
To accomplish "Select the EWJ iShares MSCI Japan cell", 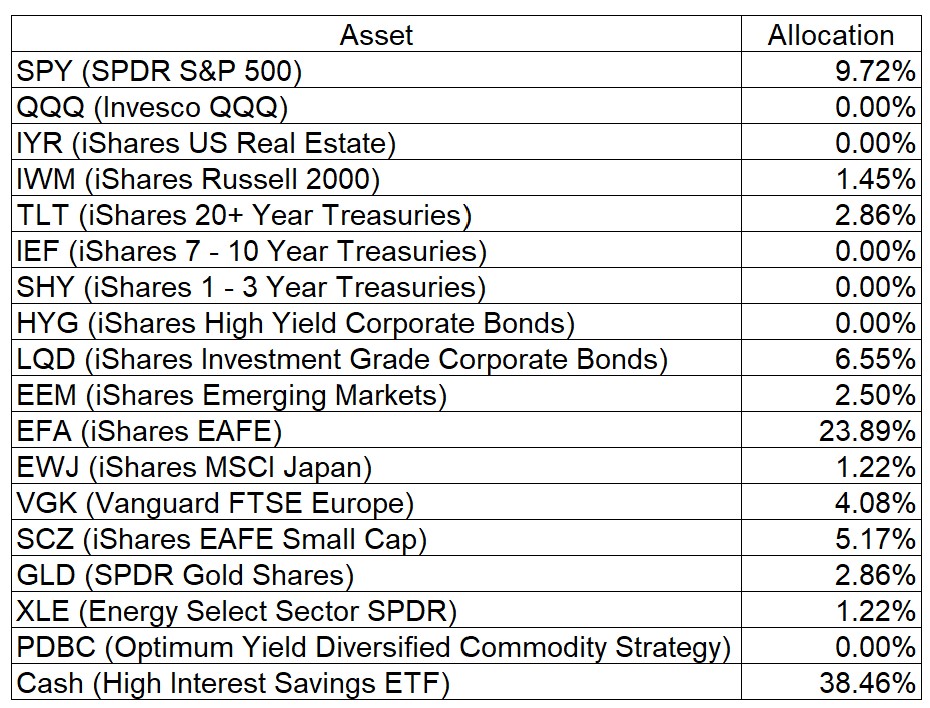I will (x=194, y=467).
